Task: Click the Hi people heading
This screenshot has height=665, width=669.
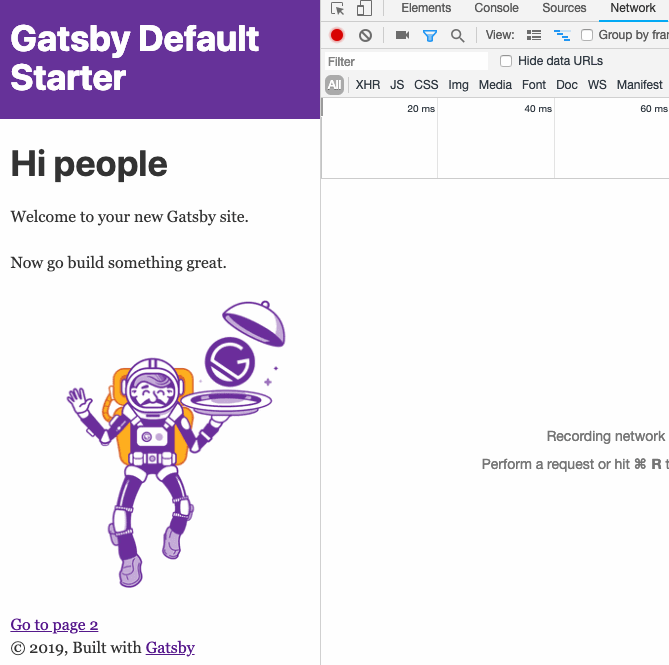Action: pyautogui.click(x=89, y=164)
